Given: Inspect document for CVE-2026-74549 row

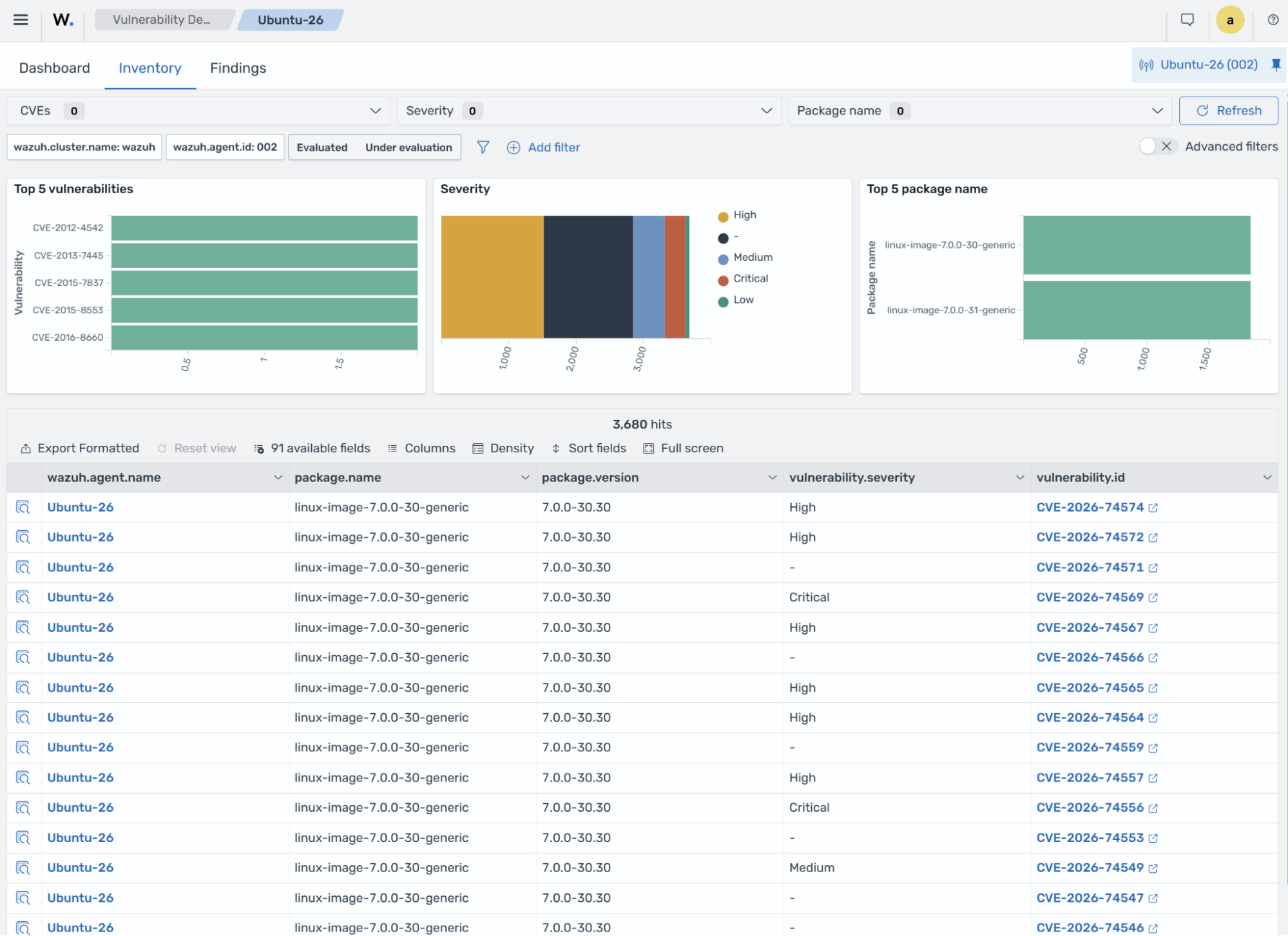Looking at the screenshot, I should click(23, 868).
